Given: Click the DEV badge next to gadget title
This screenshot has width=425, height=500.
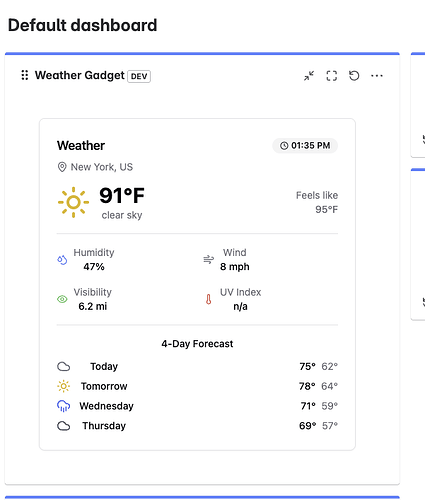Looking at the screenshot, I should pyautogui.click(x=139, y=76).
